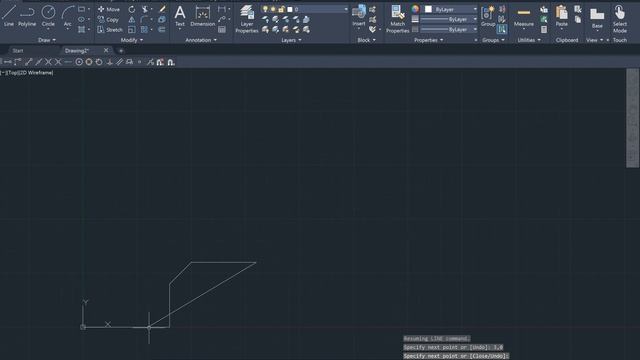The image size is (640, 360).
Task: Close the Drawing2 tab
Action: point(106,50)
